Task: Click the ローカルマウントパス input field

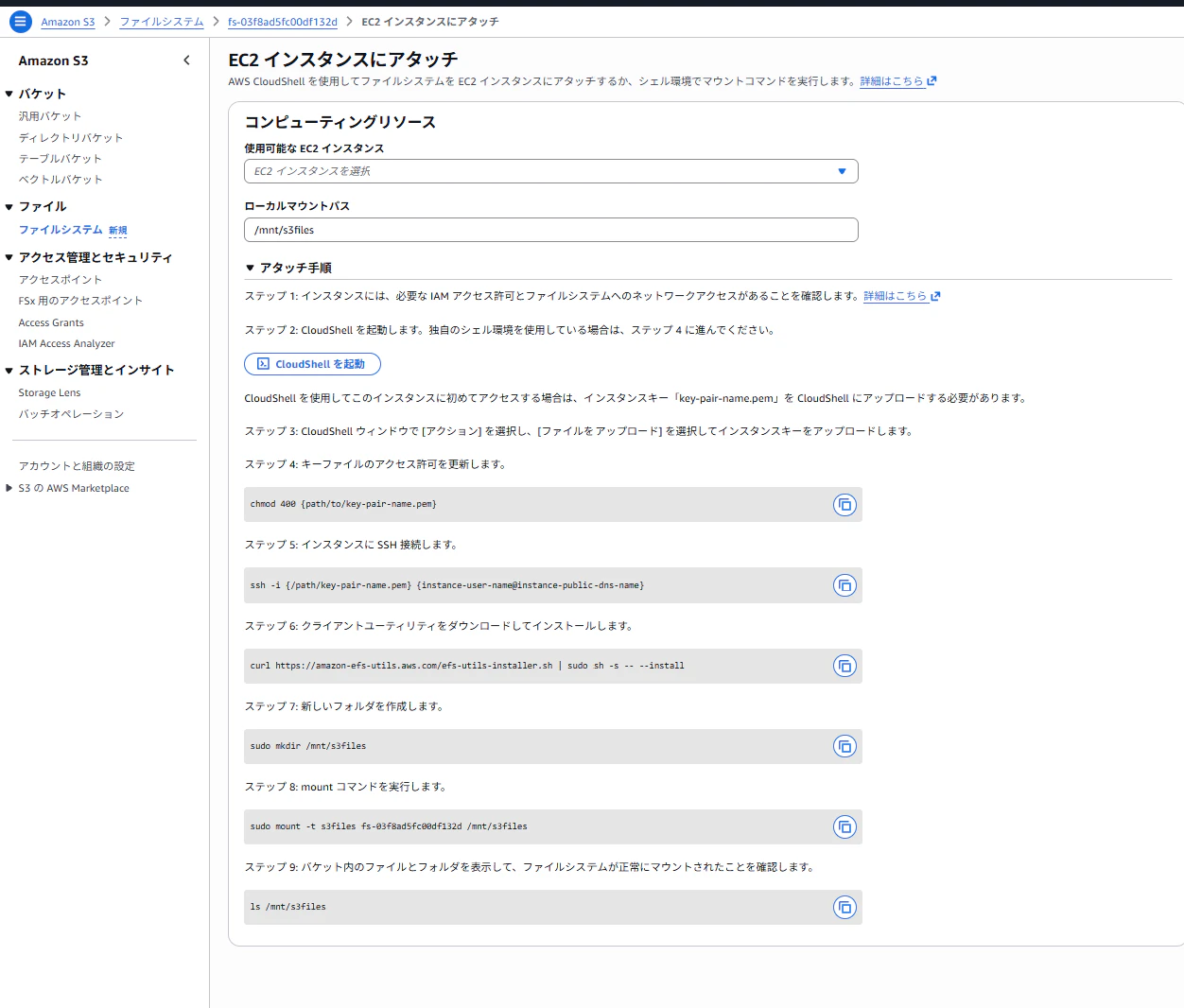Action: 551,230
